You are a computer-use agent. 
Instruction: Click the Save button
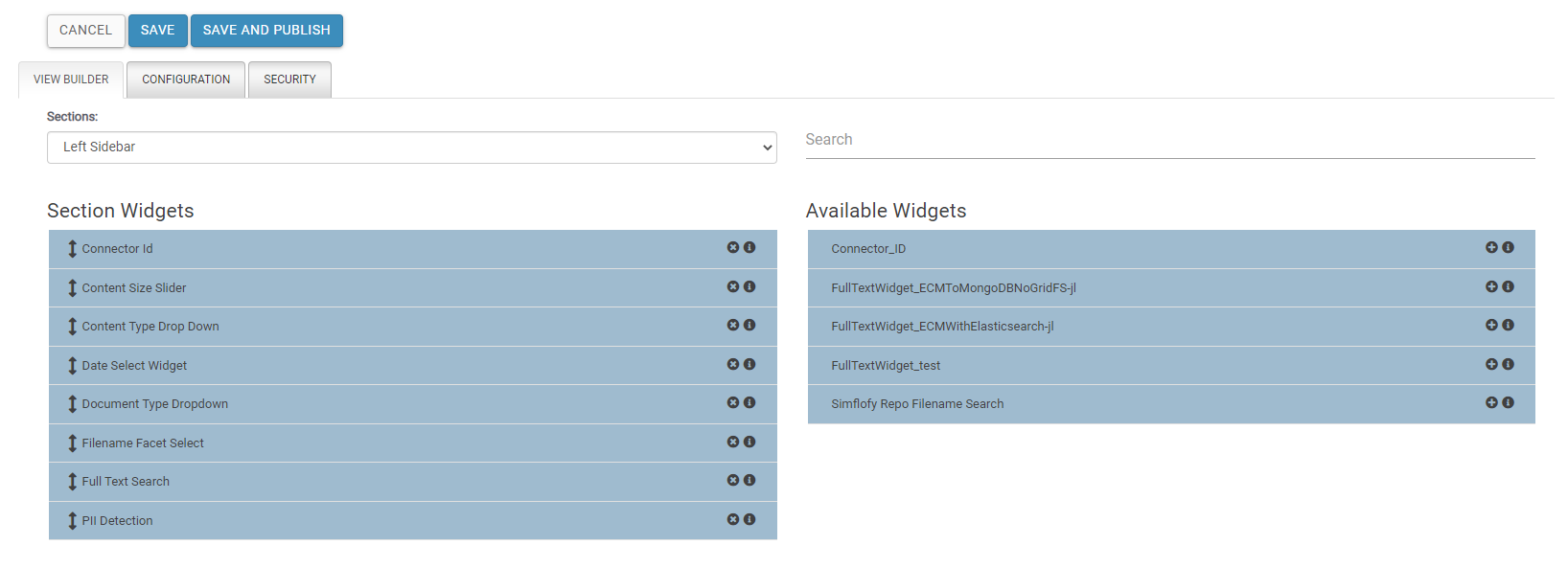point(157,31)
